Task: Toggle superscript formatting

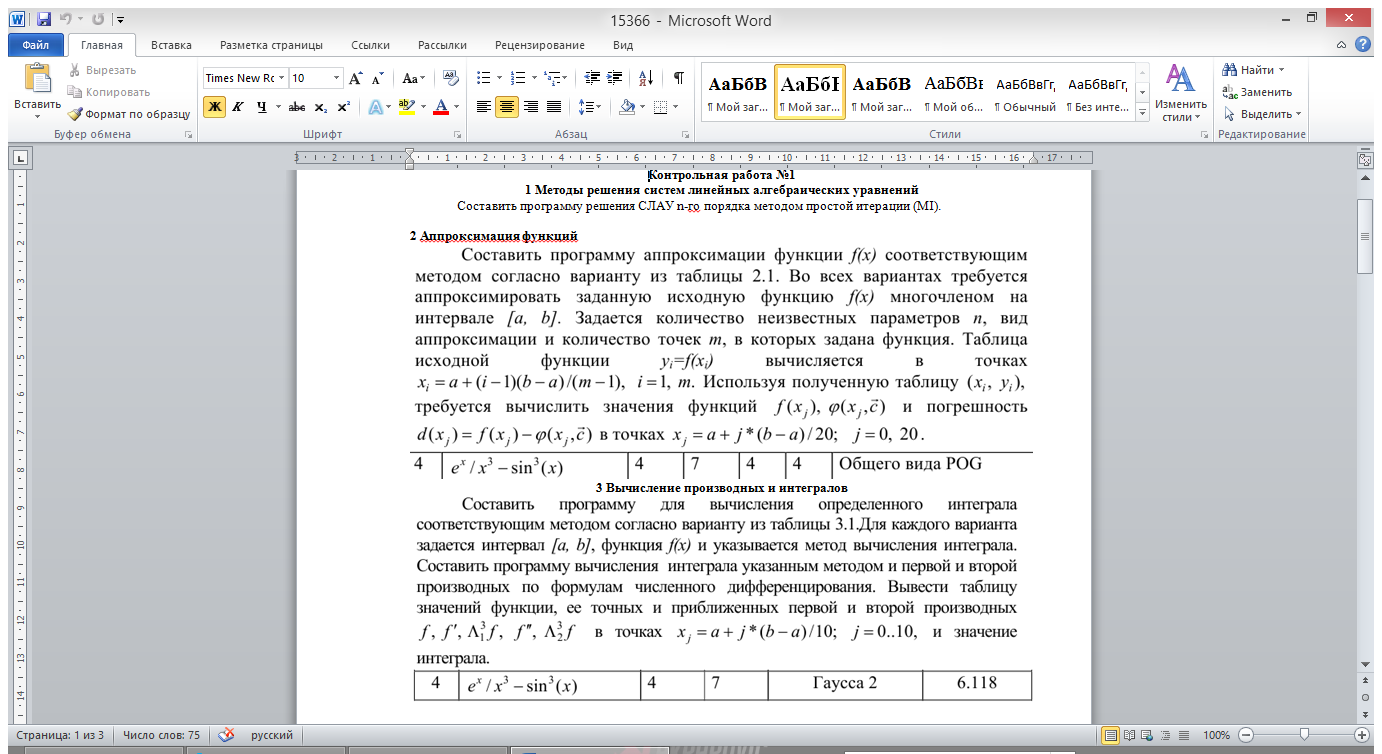Action: click(x=343, y=107)
